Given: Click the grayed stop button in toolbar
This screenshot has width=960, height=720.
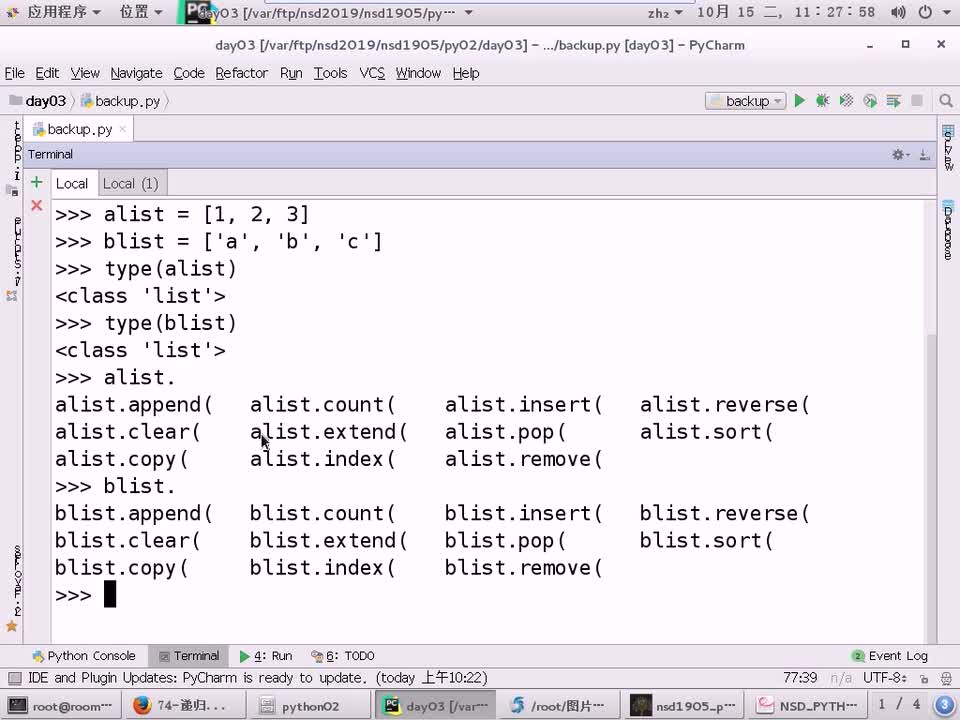Looking at the screenshot, I should pos(917,101).
